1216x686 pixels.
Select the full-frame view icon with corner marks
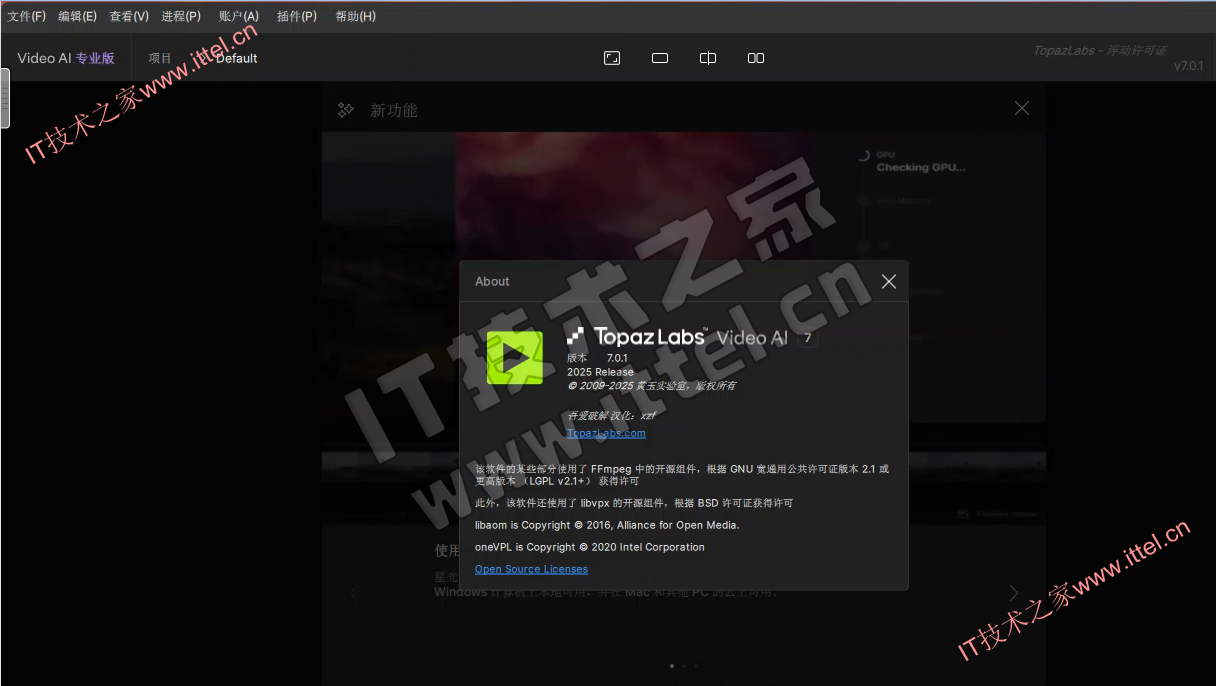click(x=612, y=58)
